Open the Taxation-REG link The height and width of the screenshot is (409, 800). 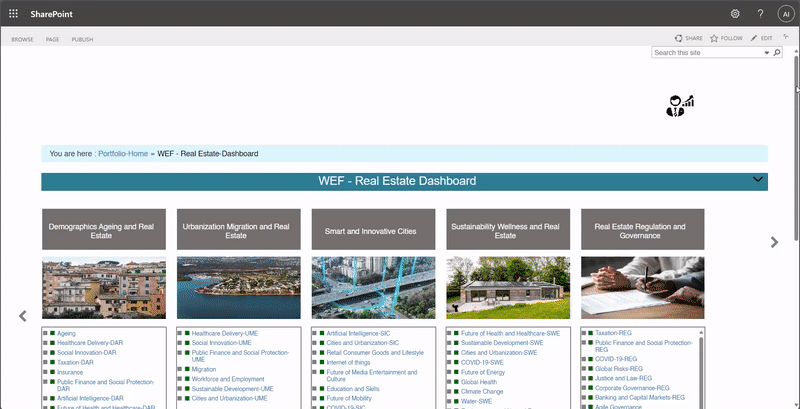tap(614, 333)
